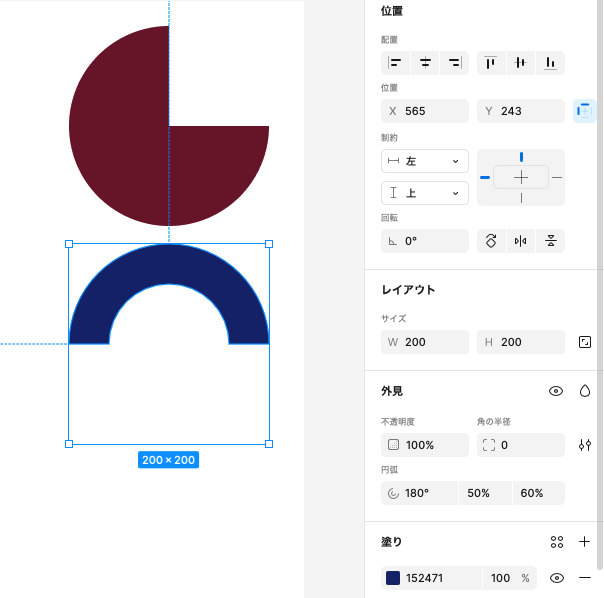Toggle the appearance visibility eye icon
This screenshot has width=604, height=598.
tap(556, 391)
